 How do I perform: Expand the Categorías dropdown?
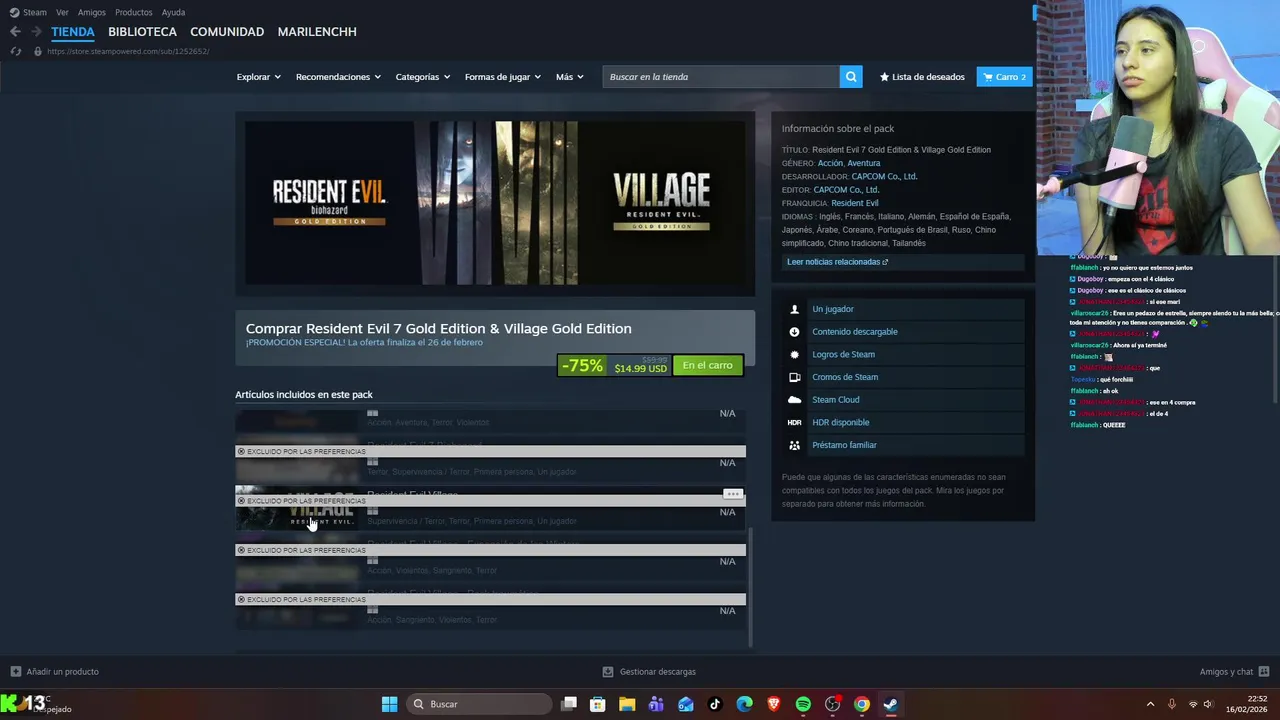tap(422, 77)
